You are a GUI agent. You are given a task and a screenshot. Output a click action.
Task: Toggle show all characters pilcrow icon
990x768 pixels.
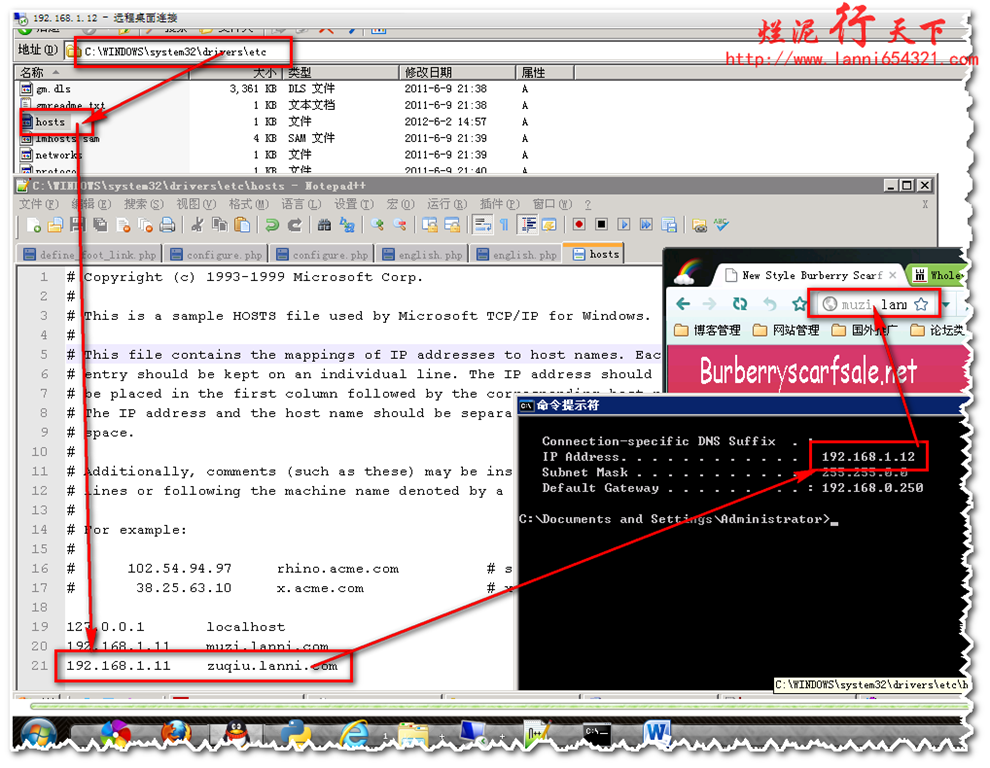tap(504, 225)
